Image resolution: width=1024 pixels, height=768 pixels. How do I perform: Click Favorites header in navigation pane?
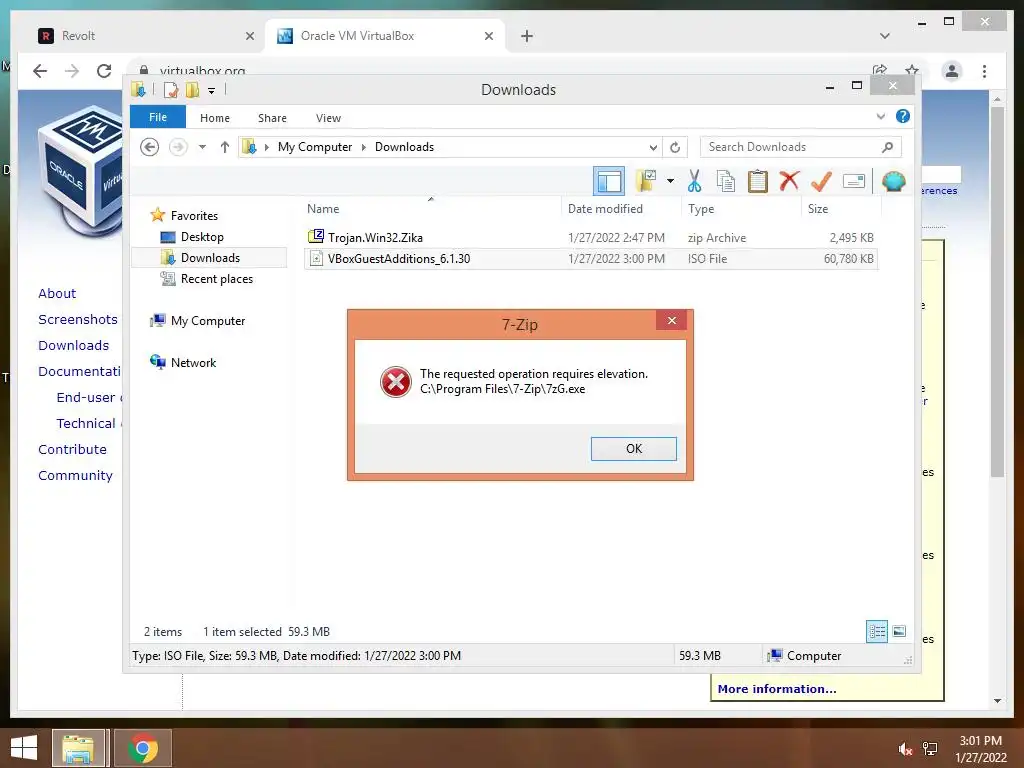coord(184,216)
